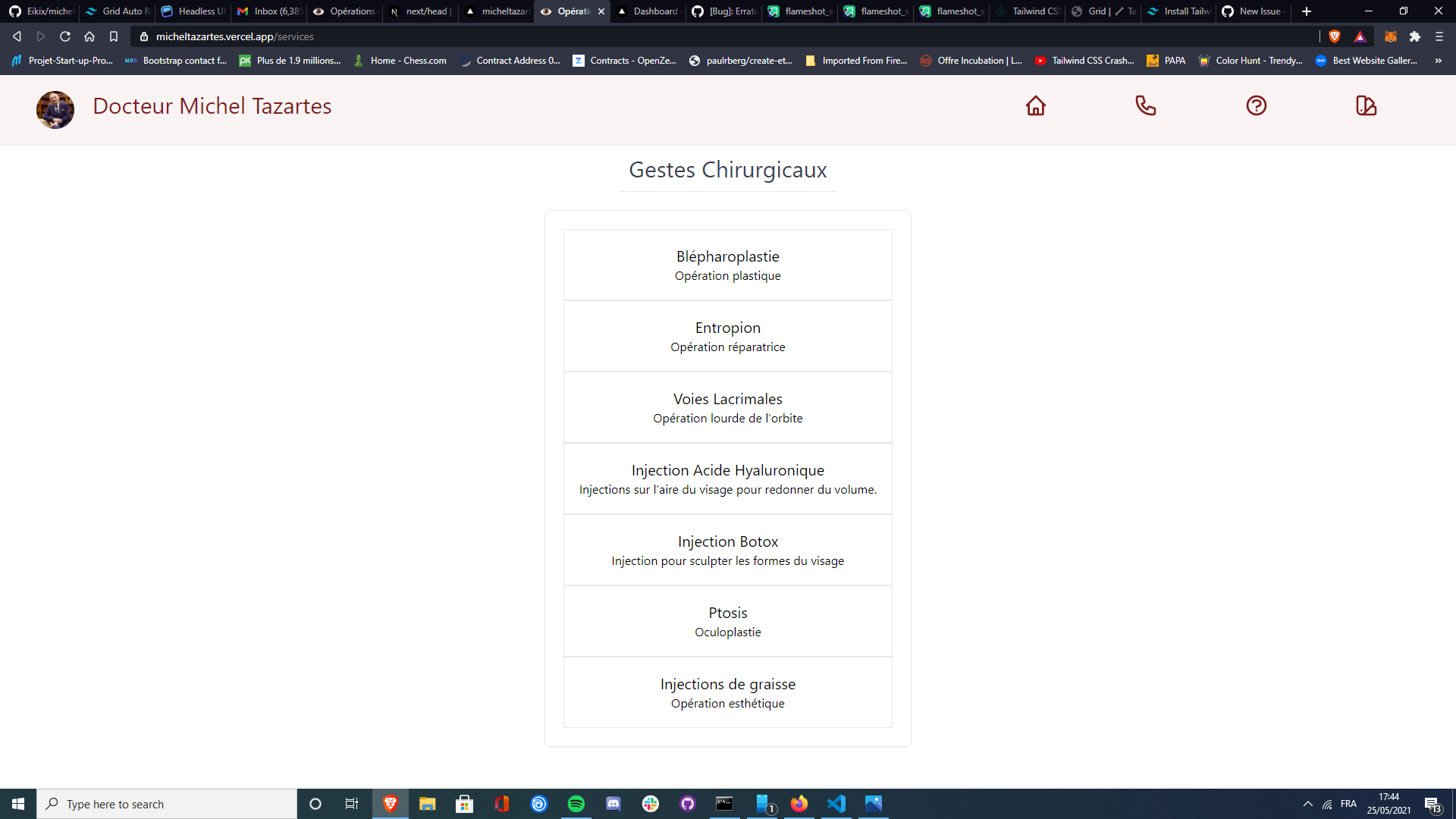Image resolution: width=1456 pixels, height=819 pixels.
Task: Click the Type here to search field
Action: [167, 804]
